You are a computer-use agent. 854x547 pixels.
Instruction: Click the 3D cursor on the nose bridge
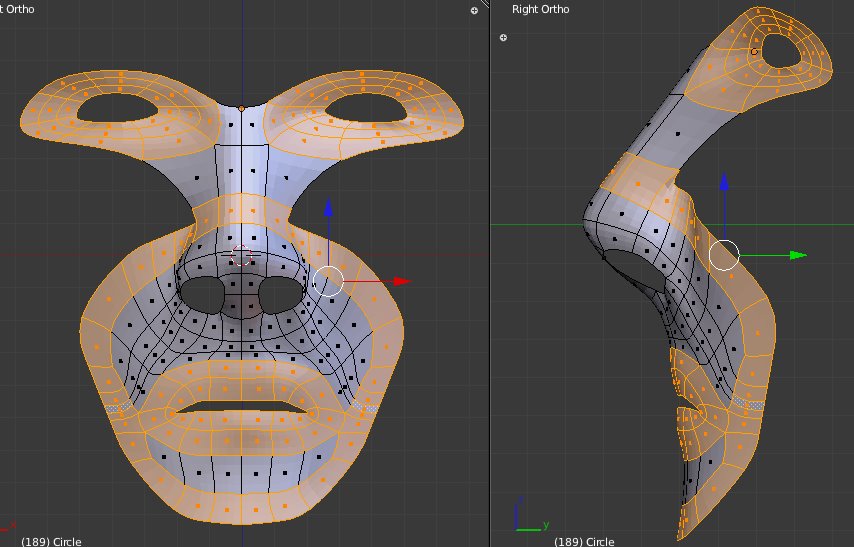pos(241,256)
